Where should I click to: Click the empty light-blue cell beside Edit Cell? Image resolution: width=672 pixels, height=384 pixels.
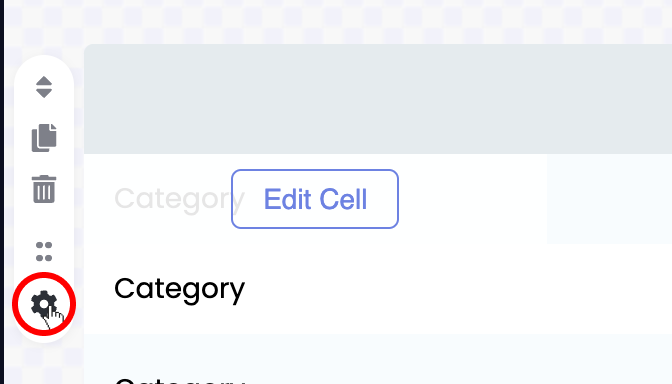[x=609, y=199]
